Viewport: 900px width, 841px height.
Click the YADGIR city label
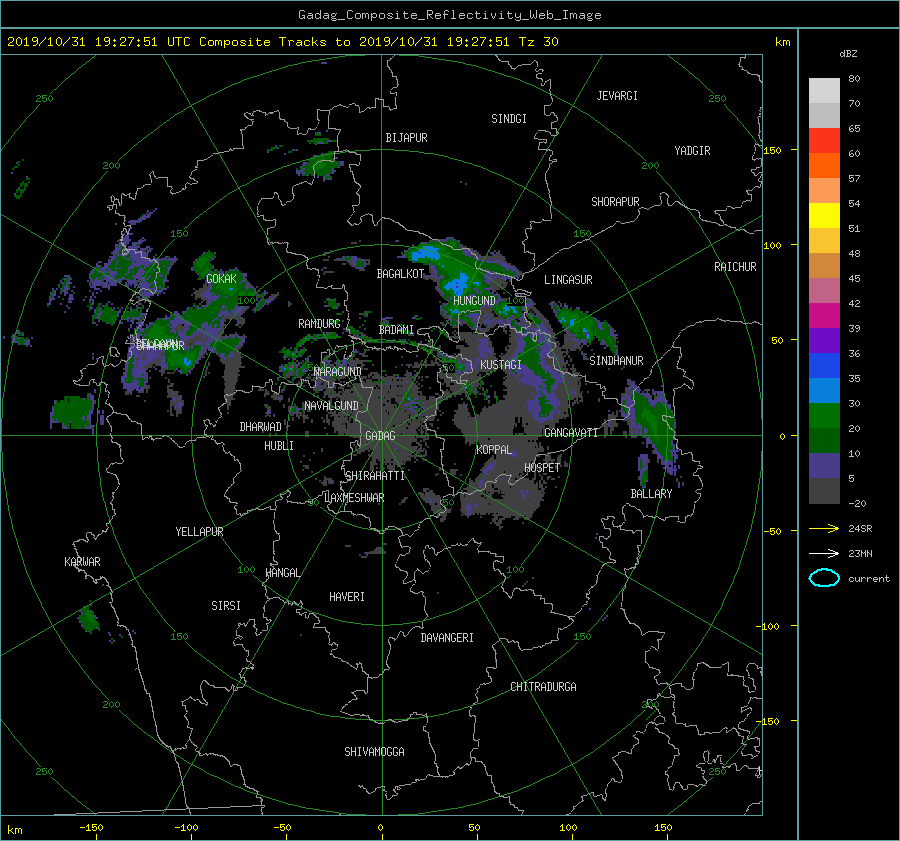tap(692, 151)
